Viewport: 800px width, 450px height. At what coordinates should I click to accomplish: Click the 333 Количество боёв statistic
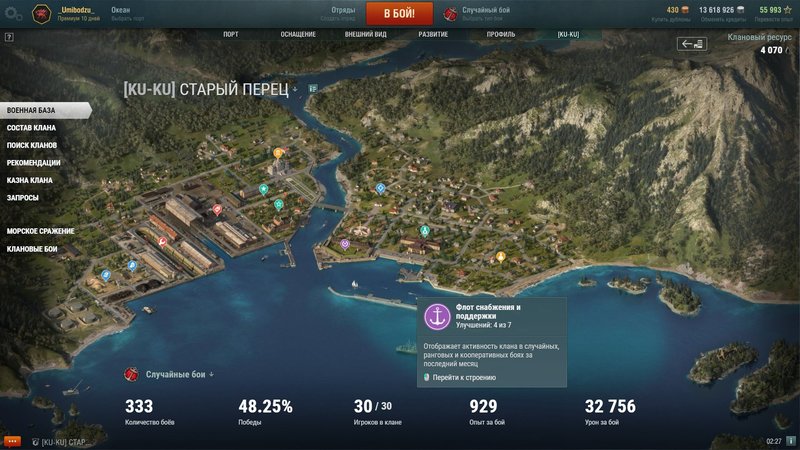pos(149,412)
